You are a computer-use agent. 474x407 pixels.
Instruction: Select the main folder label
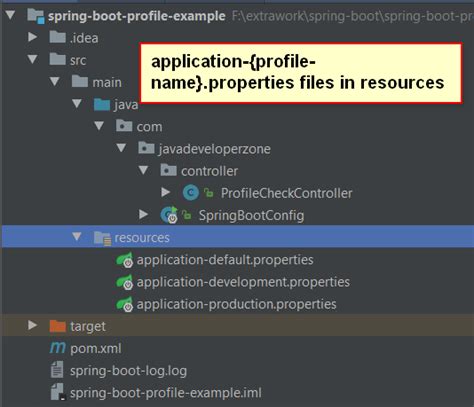click(107, 82)
